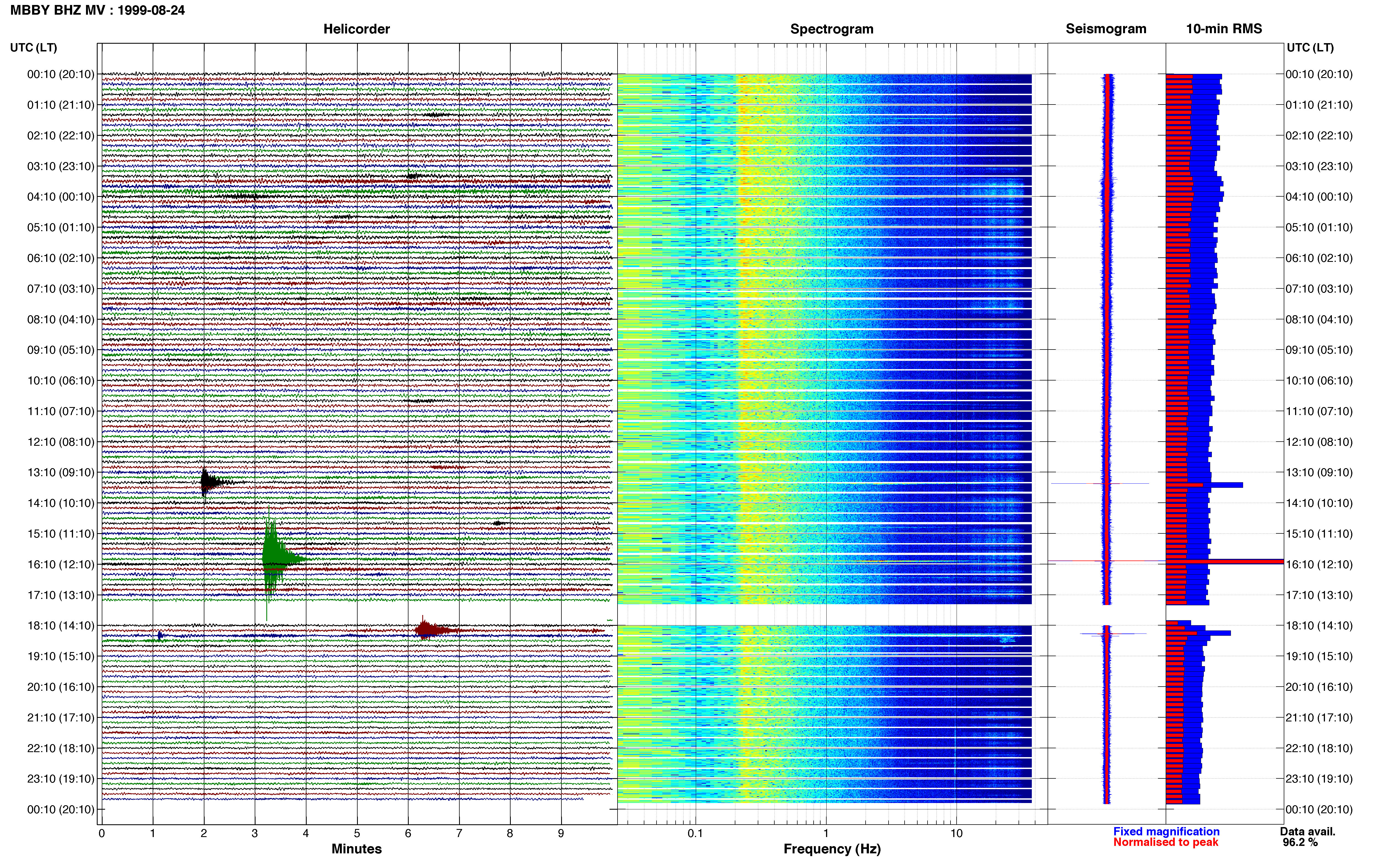The height and width of the screenshot is (868, 1388).
Task: Click the Helicorder panel heading
Action: (x=356, y=29)
